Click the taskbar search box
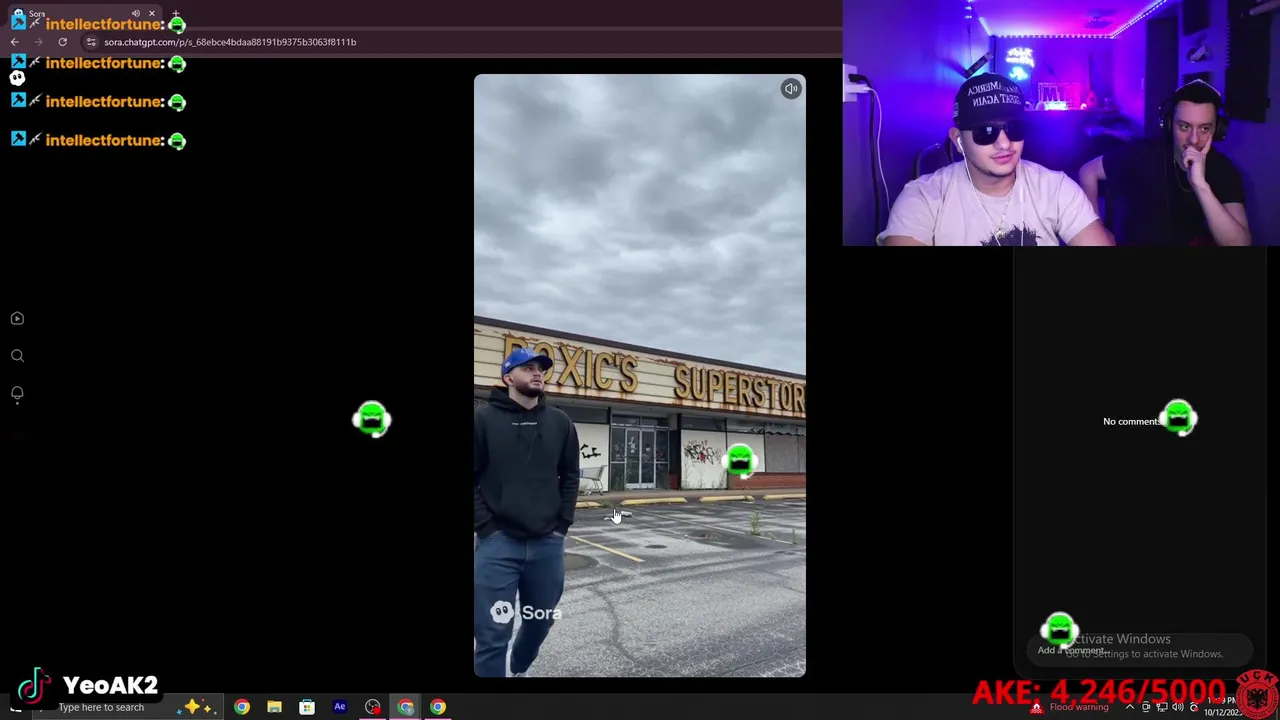The image size is (1280, 720). (128, 707)
